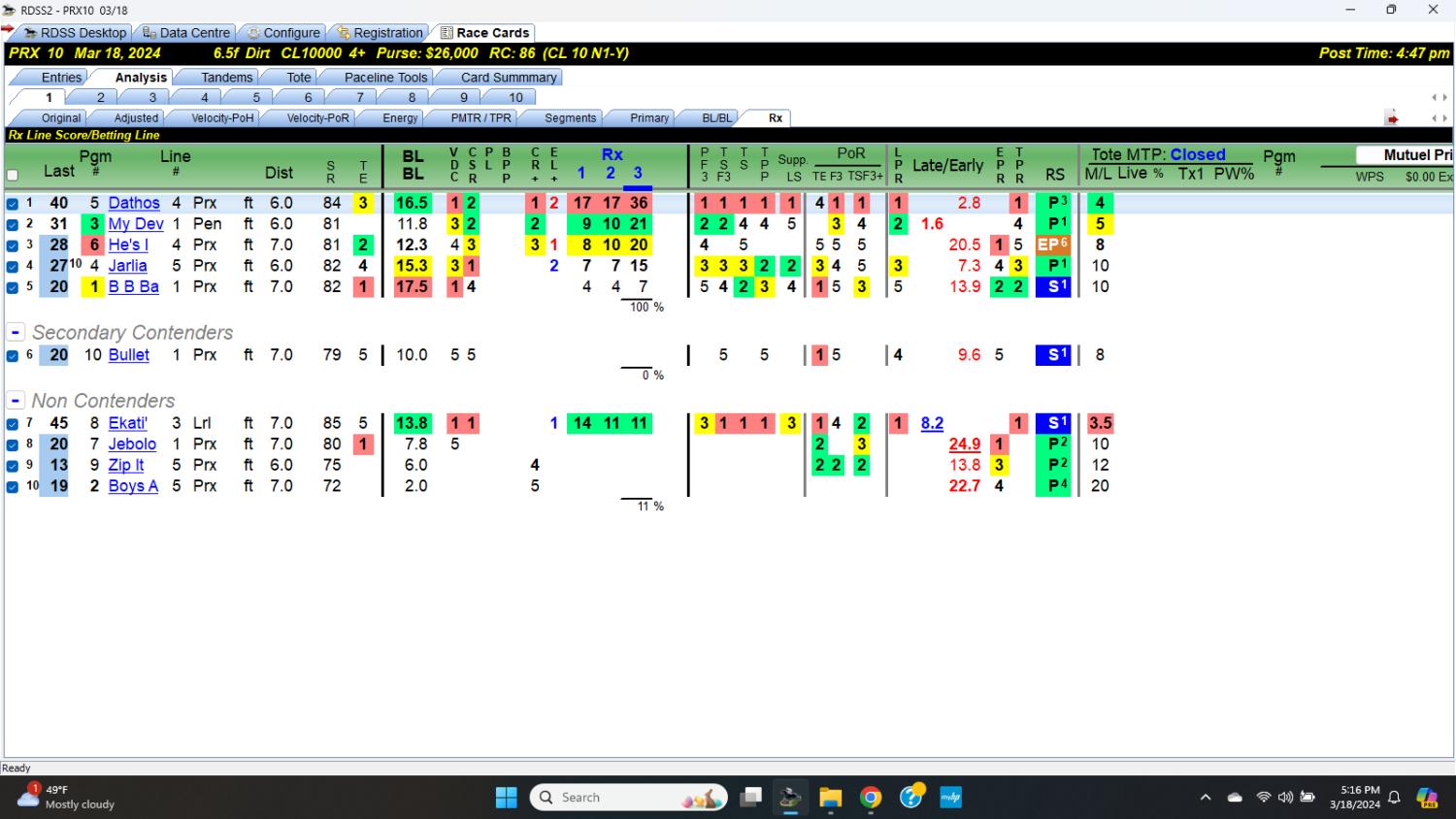The image size is (1456, 819).
Task: Uncheck the He's I row checkbox
Action: tap(13, 246)
